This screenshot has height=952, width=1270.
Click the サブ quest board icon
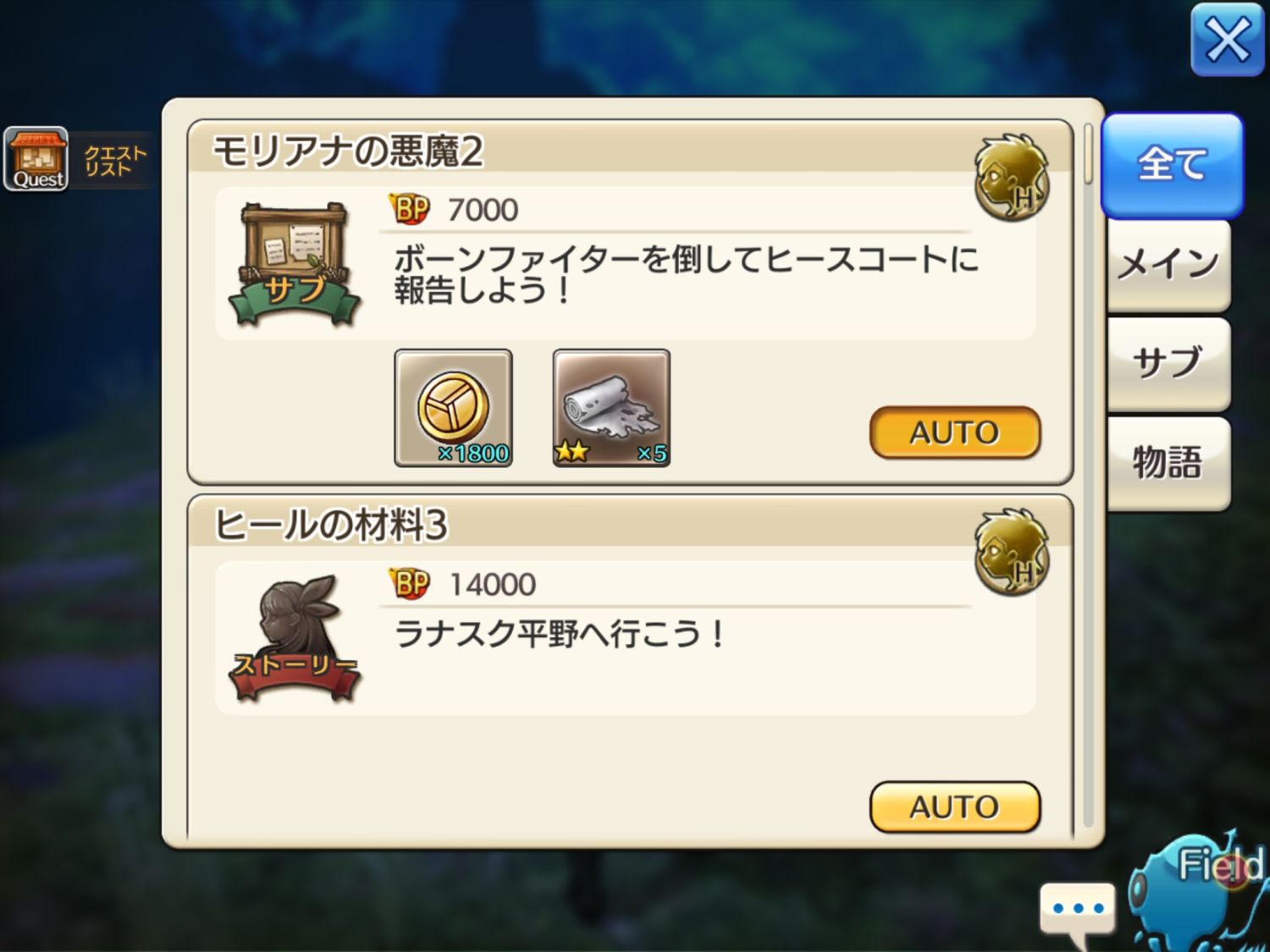click(x=295, y=264)
